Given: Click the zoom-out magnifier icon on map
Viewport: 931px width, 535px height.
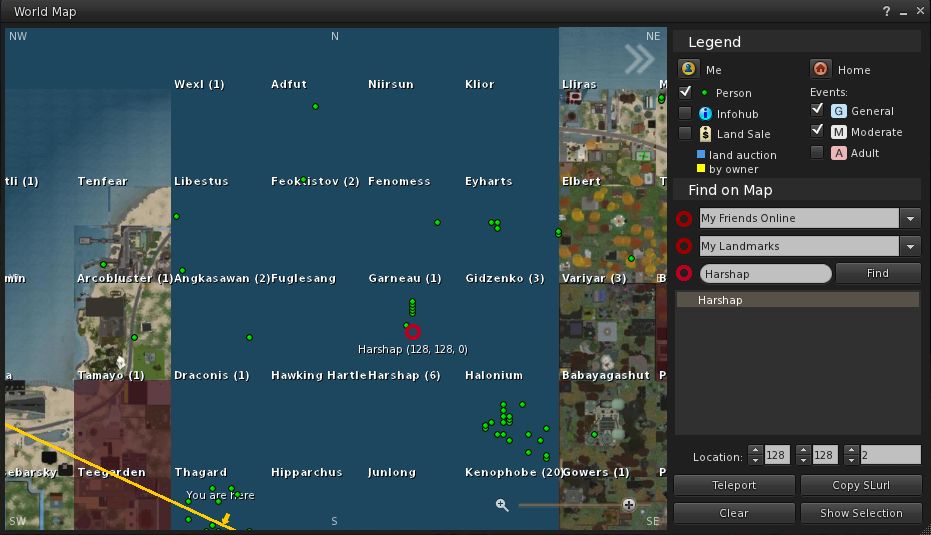Looking at the screenshot, I should coord(502,505).
